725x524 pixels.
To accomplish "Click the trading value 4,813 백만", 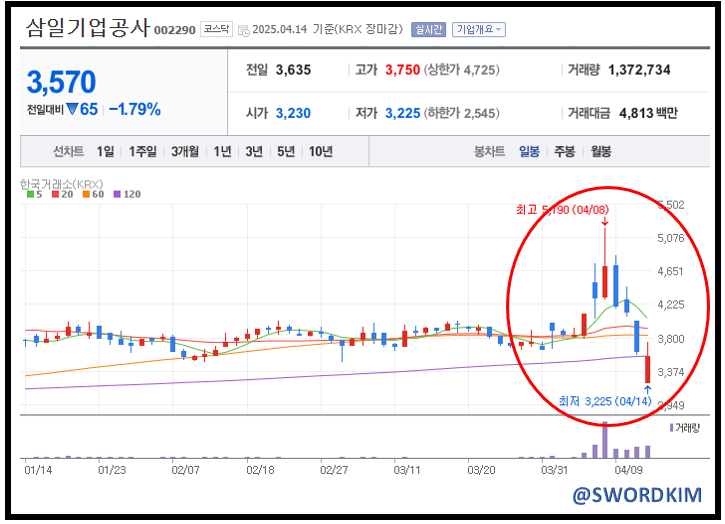I will (648, 113).
